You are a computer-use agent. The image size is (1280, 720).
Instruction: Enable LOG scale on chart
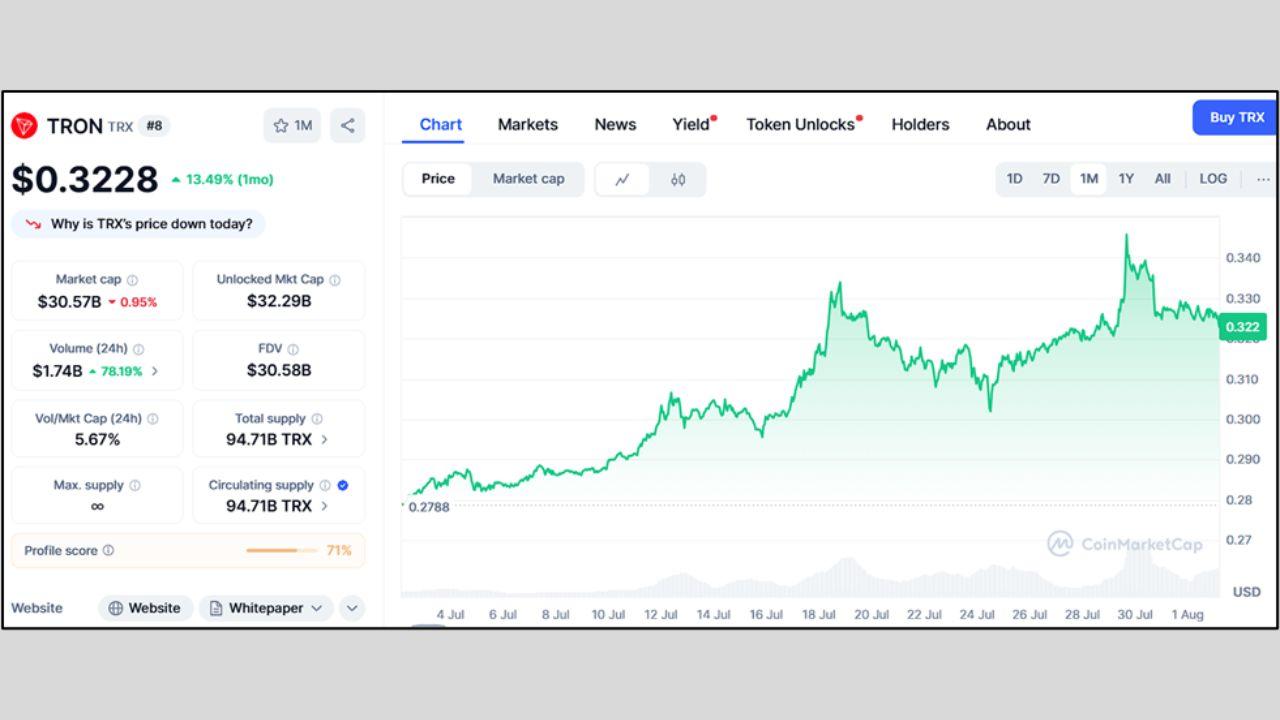(1213, 179)
